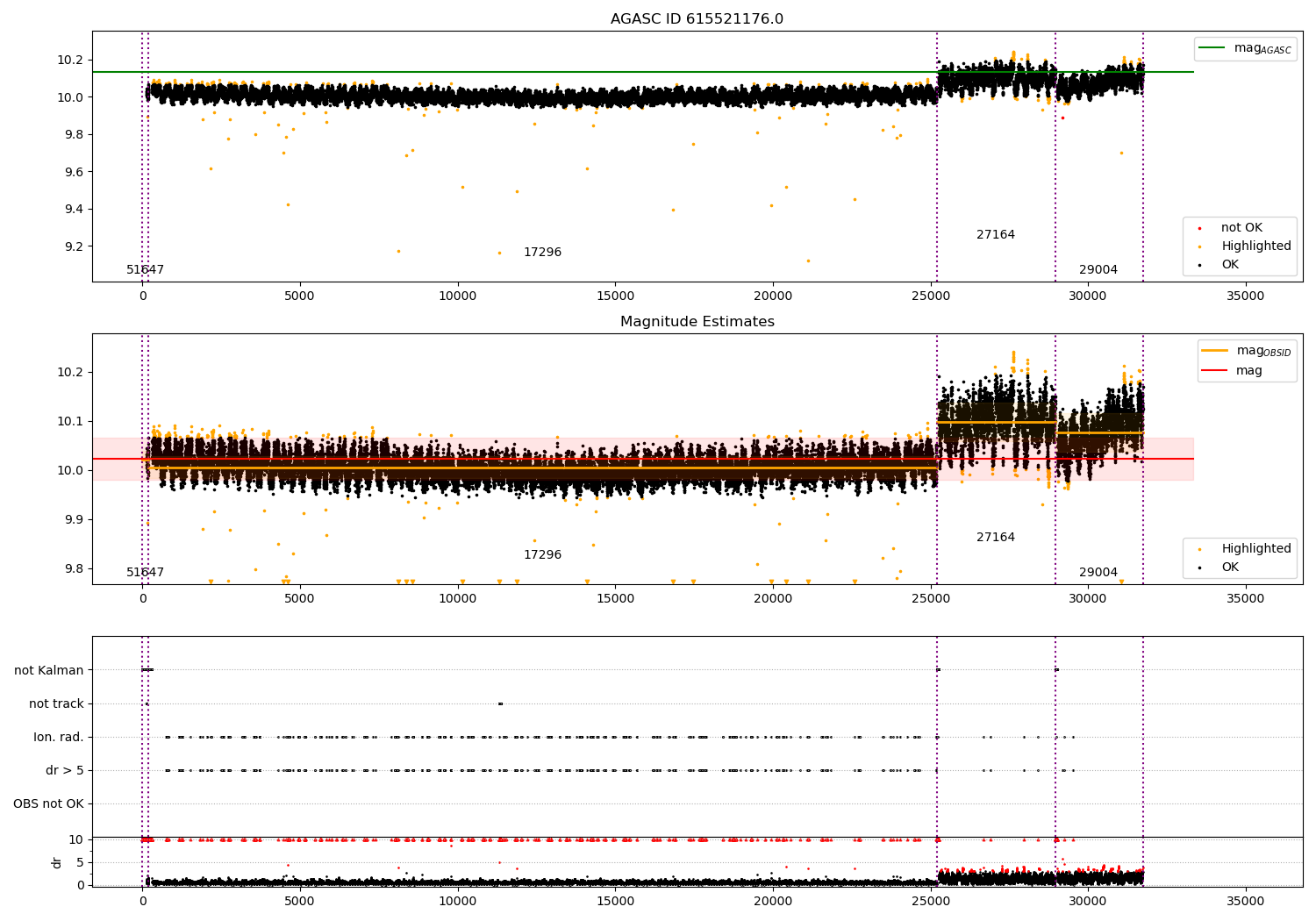Click the x tick '35000' under the top plot

tap(1245, 296)
